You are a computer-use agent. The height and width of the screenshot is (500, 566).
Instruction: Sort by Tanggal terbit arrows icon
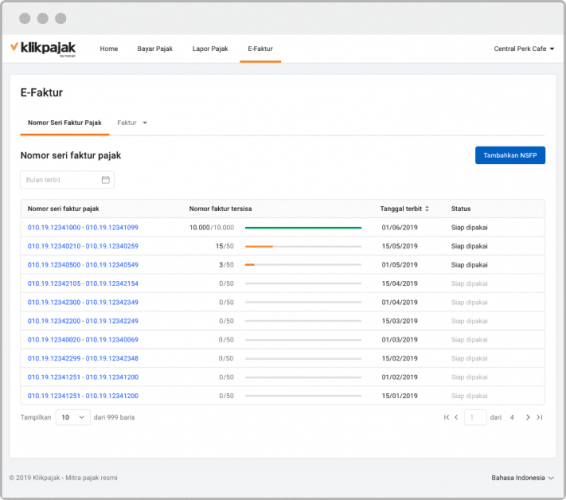pyautogui.click(x=427, y=209)
